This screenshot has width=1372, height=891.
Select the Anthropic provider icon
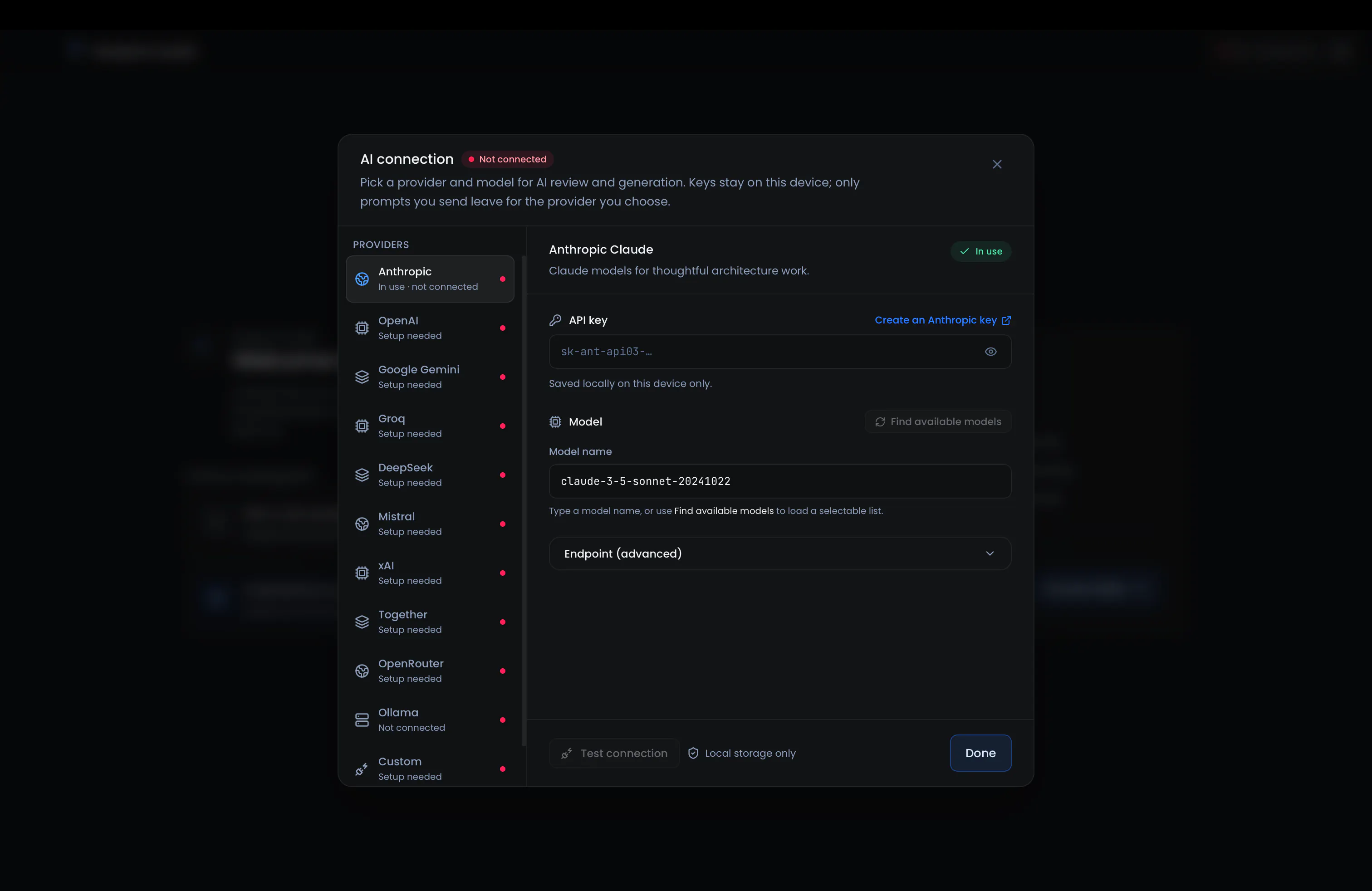pos(362,279)
